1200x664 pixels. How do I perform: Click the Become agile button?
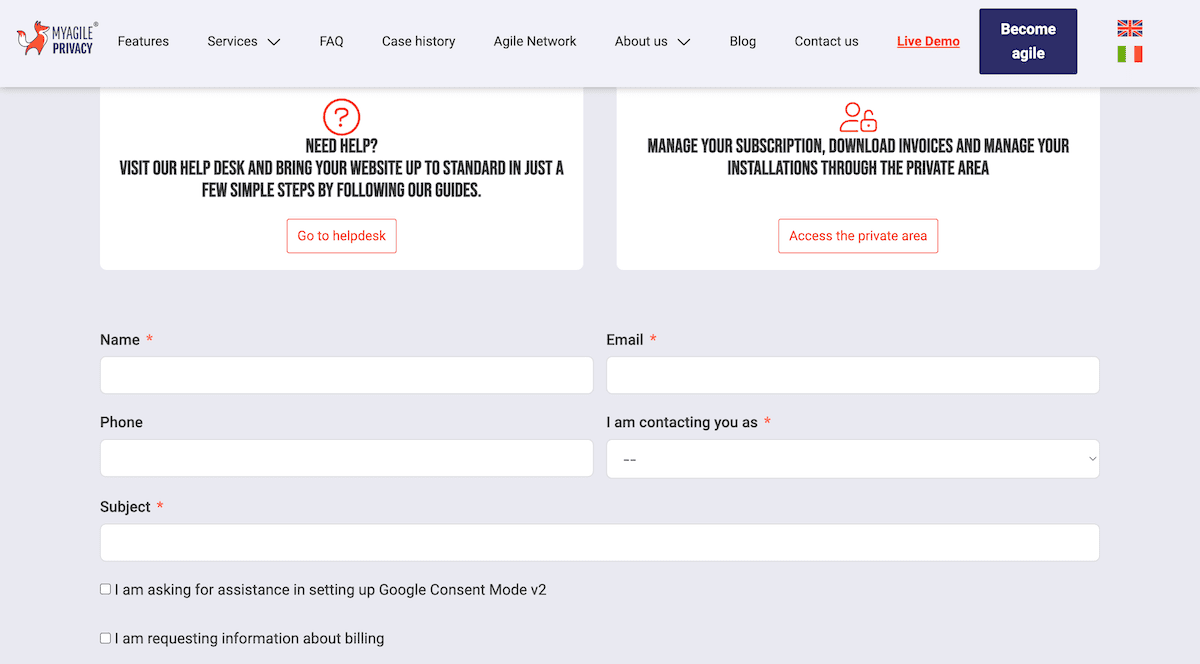[x=1028, y=41]
